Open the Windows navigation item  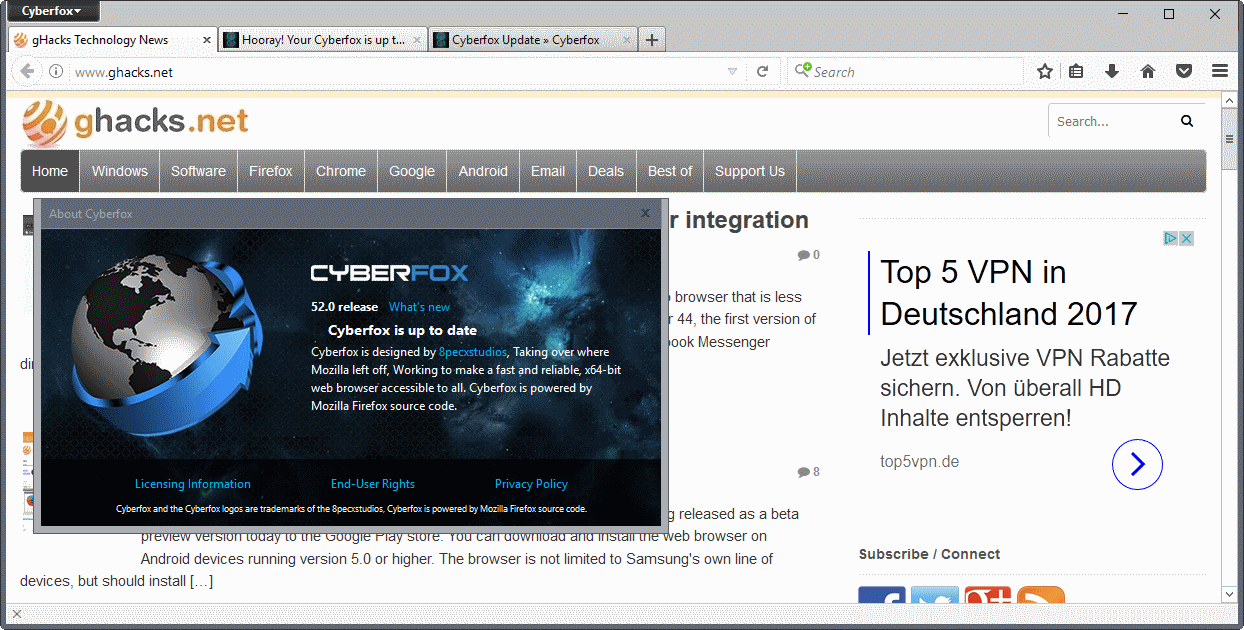(x=120, y=171)
